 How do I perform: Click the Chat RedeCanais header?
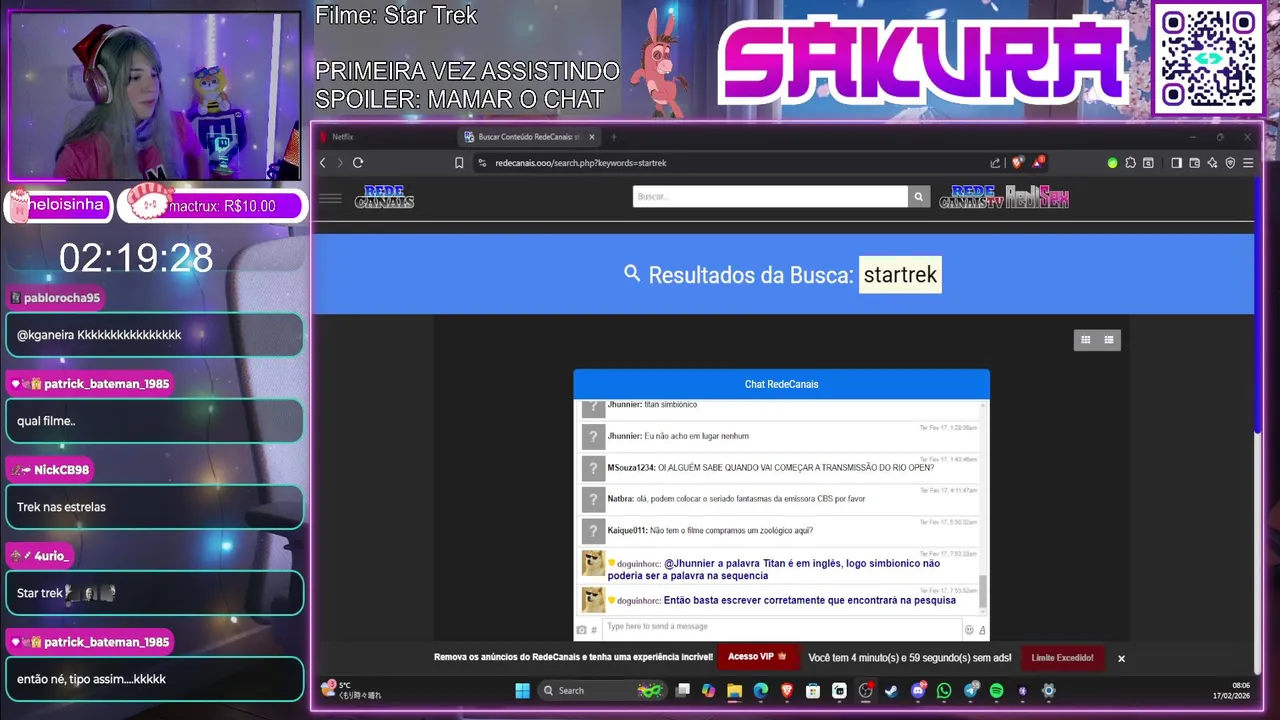click(781, 384)
